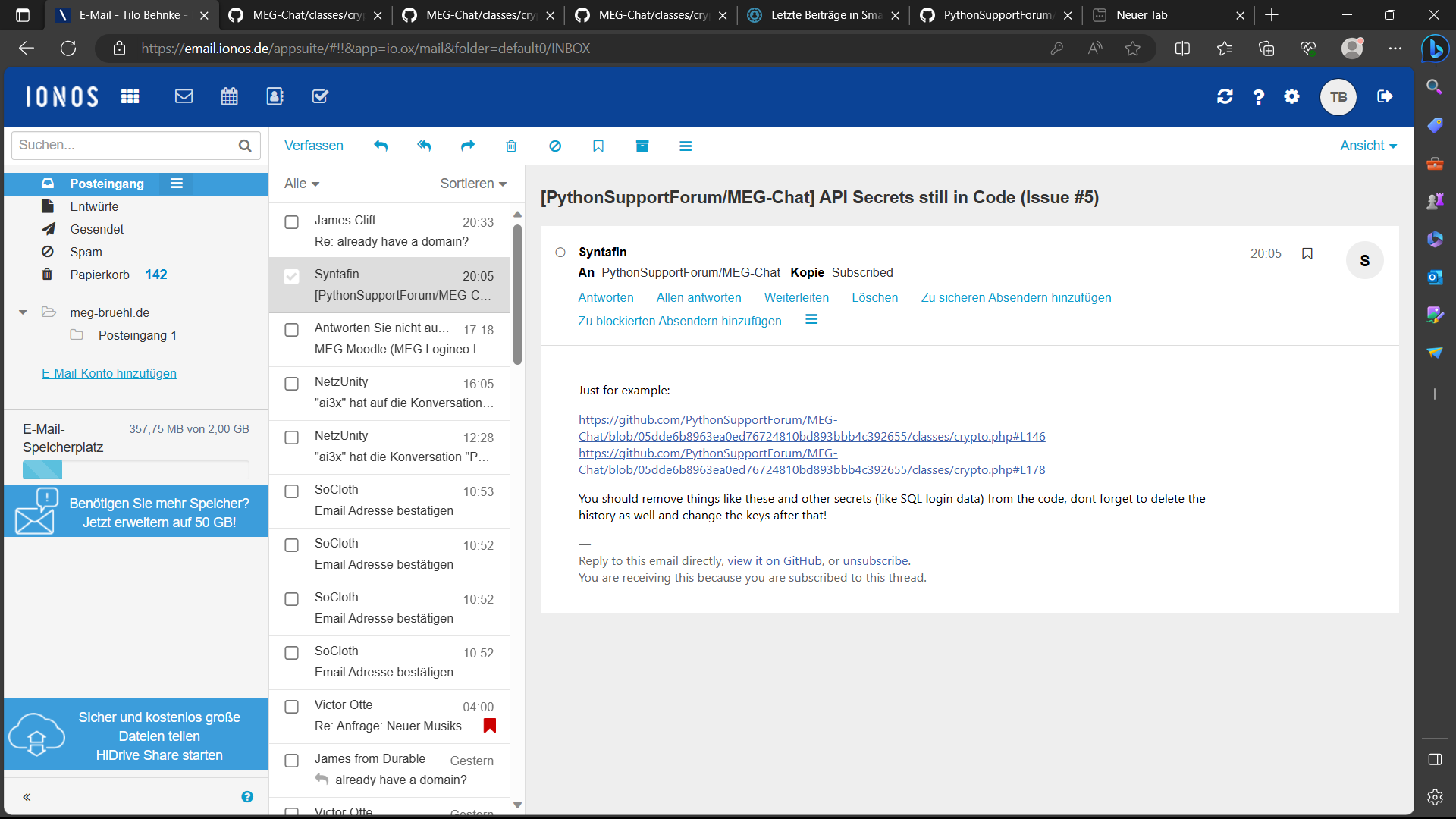Collapse the meg-bruehl.de folder tree
This screenshot has height=819, width=1456.
pos(23,312)
